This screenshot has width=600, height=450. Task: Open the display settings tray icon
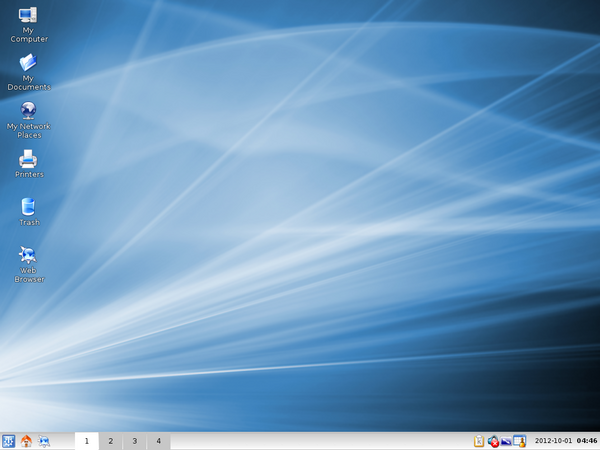[506, 441]
